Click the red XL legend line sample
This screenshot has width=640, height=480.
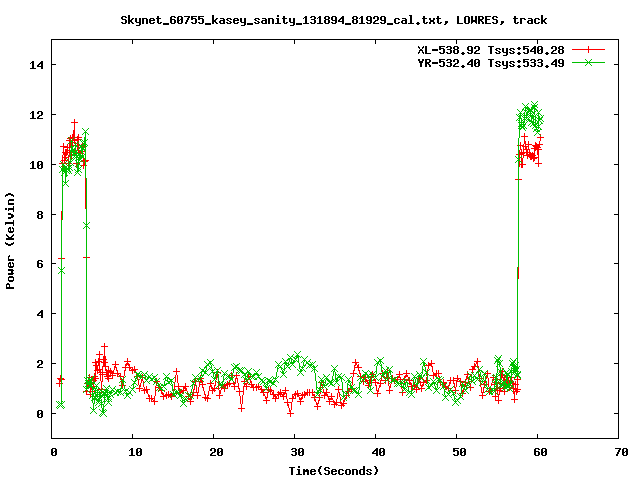tap(588, 50)
